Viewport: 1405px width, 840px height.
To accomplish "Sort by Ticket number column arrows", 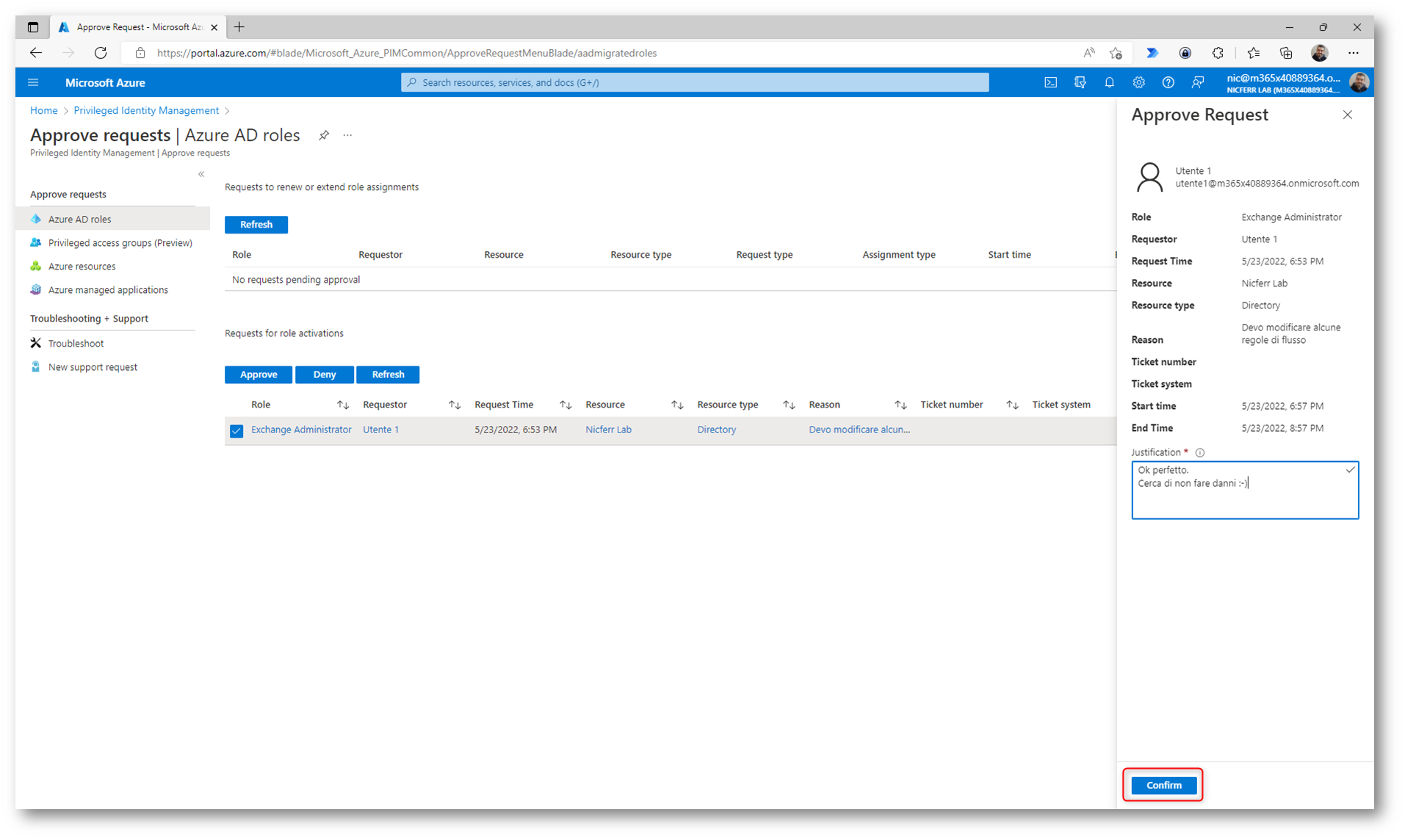I will point(1012,405).
